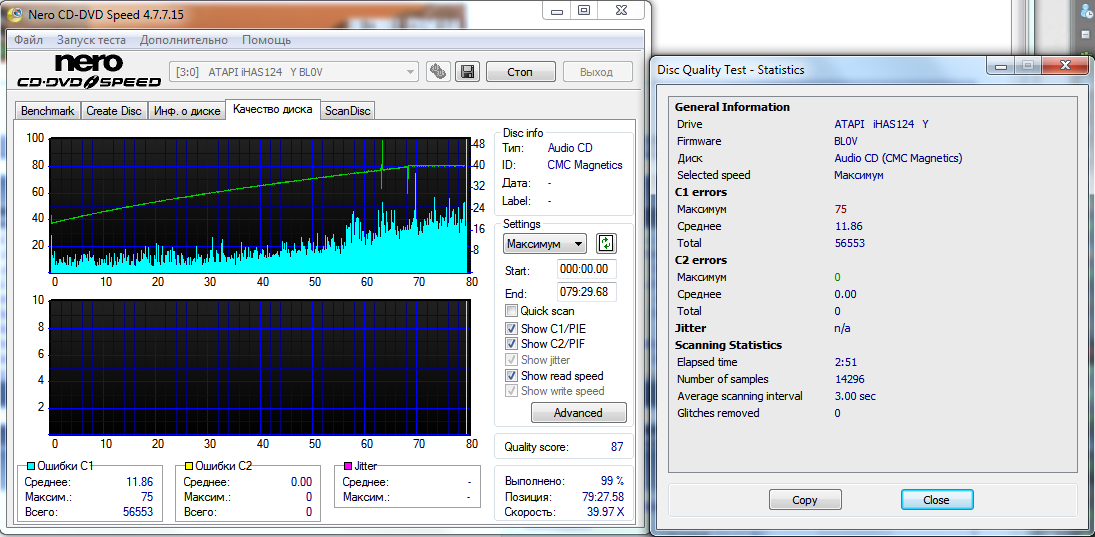Open the Дополнительно menu

184,40
